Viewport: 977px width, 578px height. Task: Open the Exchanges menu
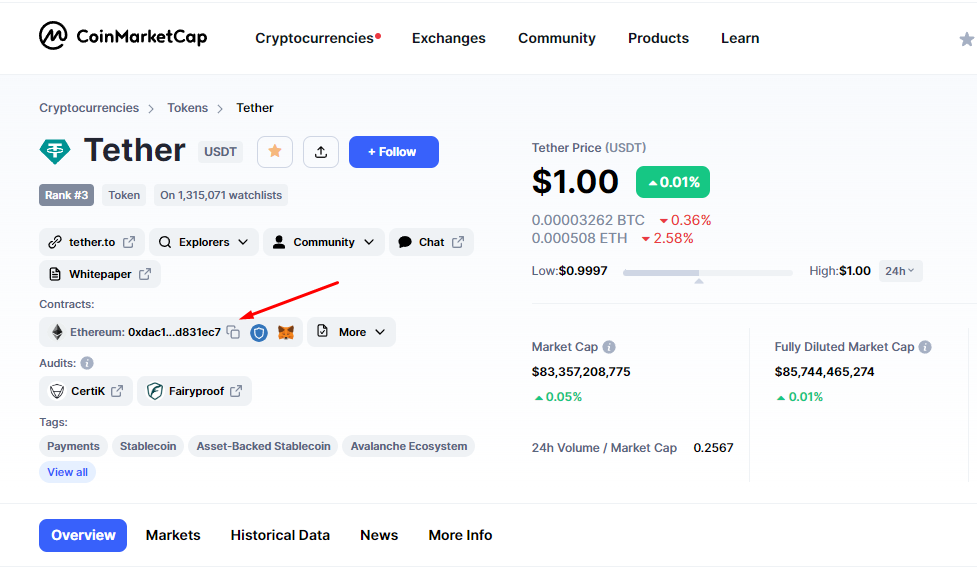[449, 38]
